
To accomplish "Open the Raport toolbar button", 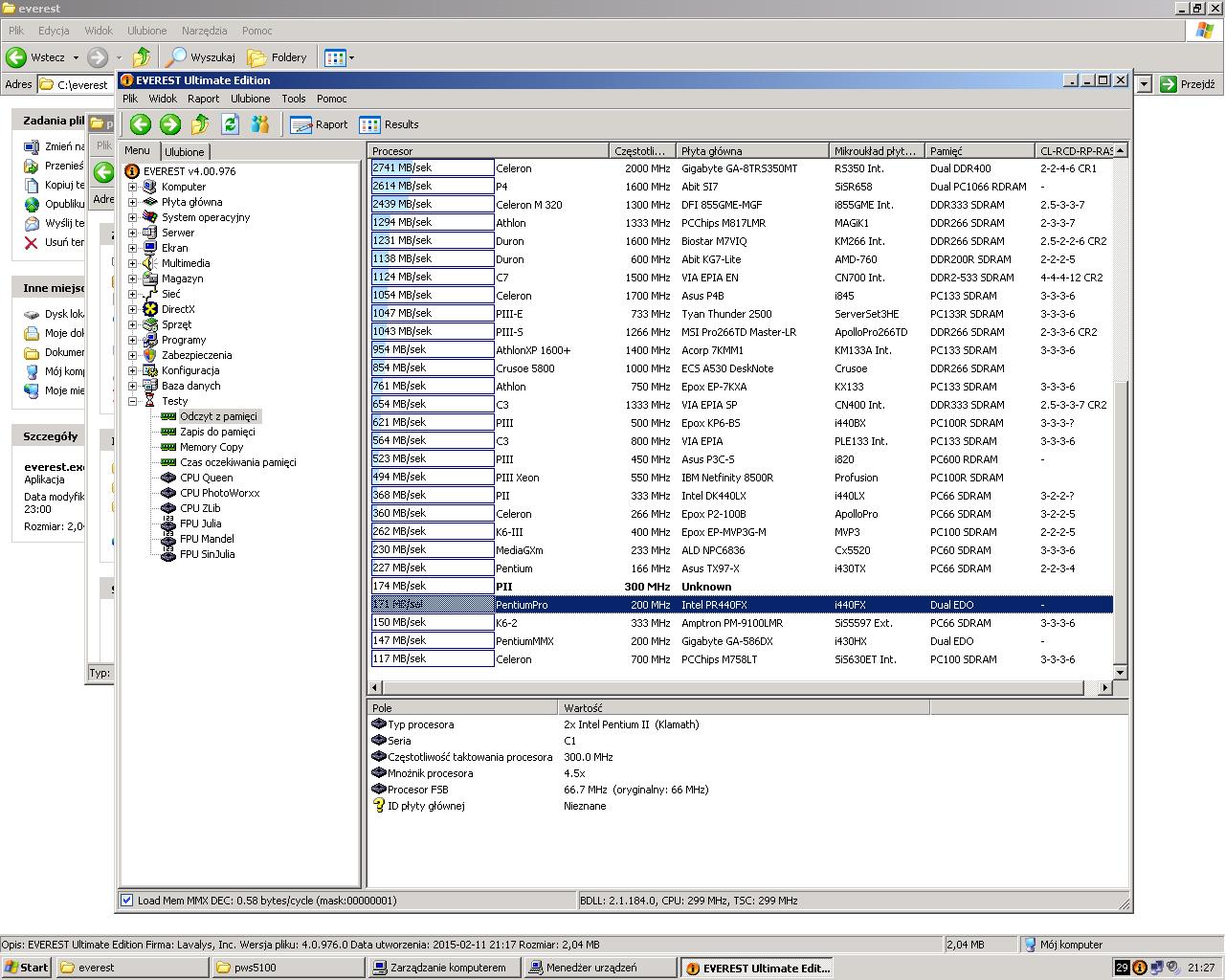I will [320, 124].
